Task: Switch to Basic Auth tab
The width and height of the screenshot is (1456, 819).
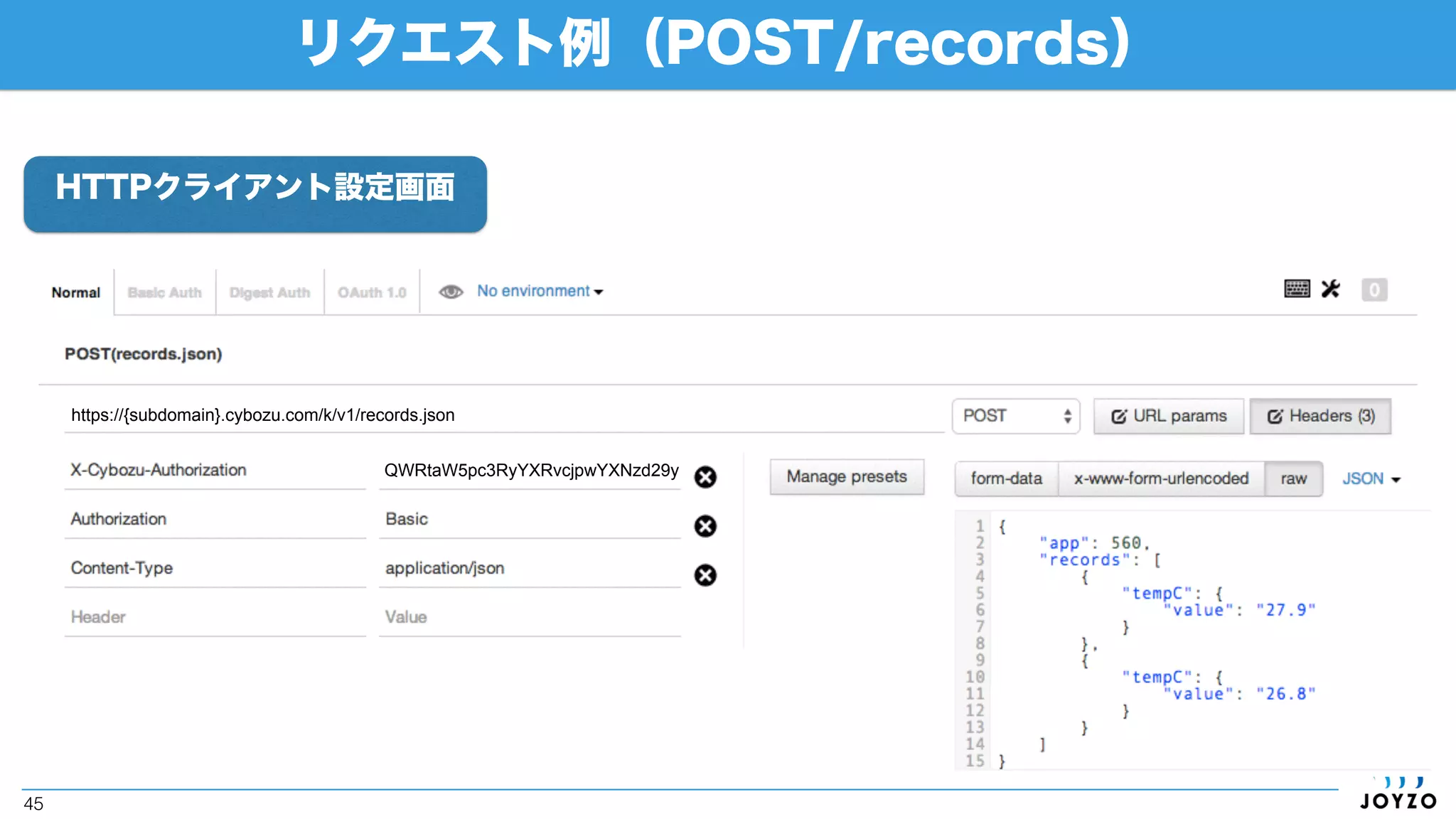Action: (x=165, y=292)
